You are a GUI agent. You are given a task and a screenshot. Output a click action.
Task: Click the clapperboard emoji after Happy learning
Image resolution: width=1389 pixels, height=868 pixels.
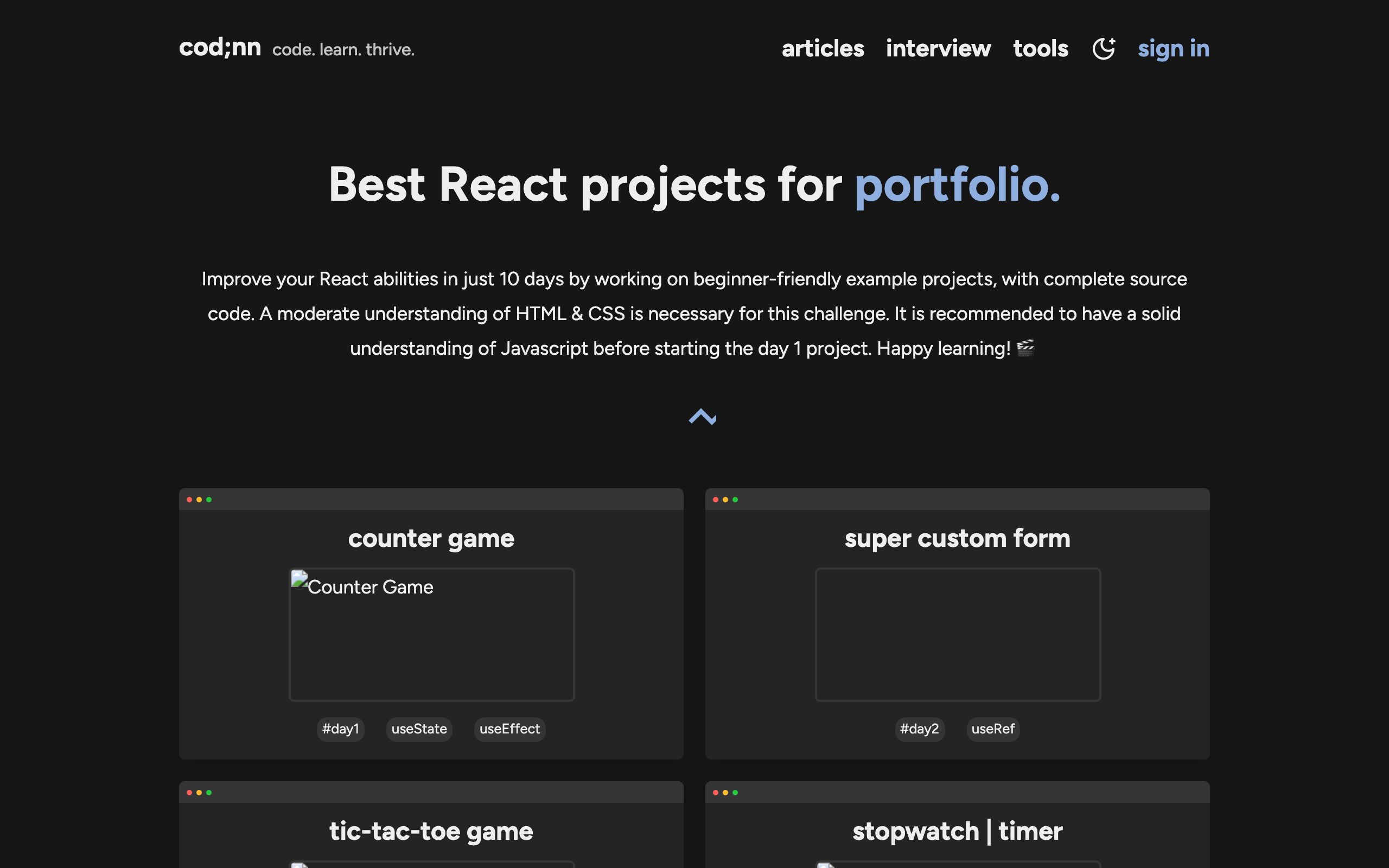(1025, 348)
